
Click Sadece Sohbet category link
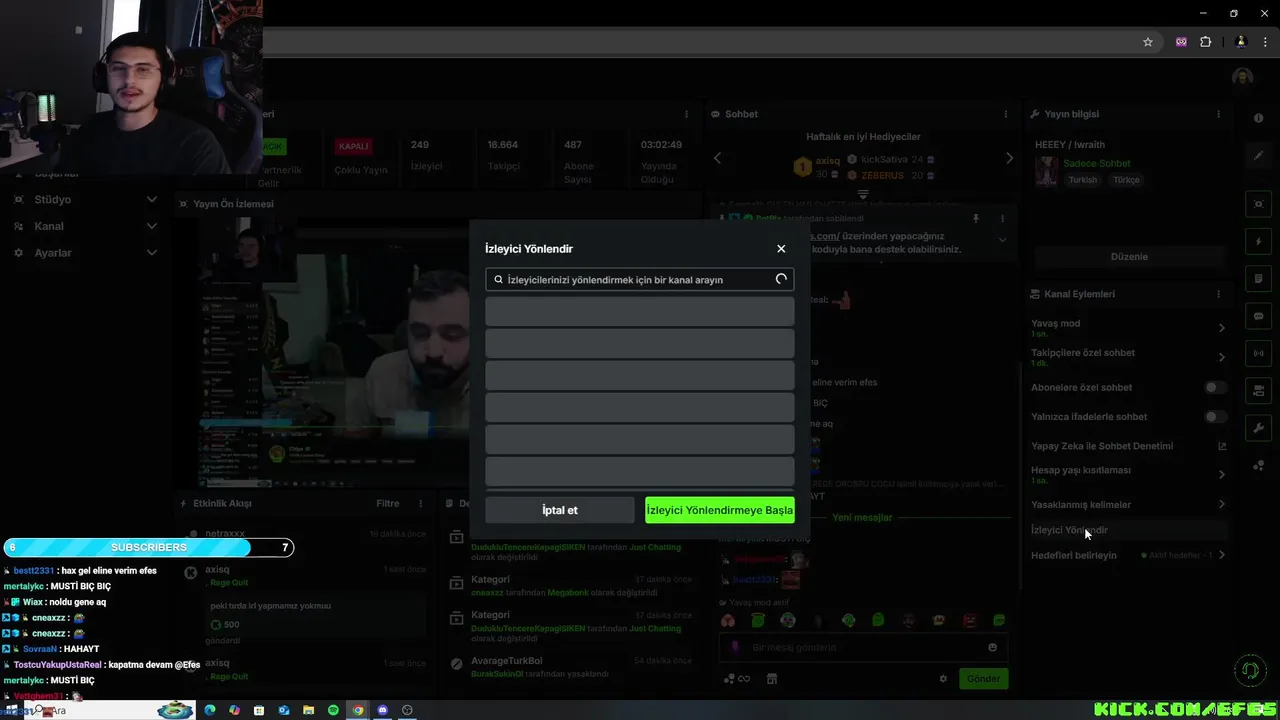(1097, 163)
